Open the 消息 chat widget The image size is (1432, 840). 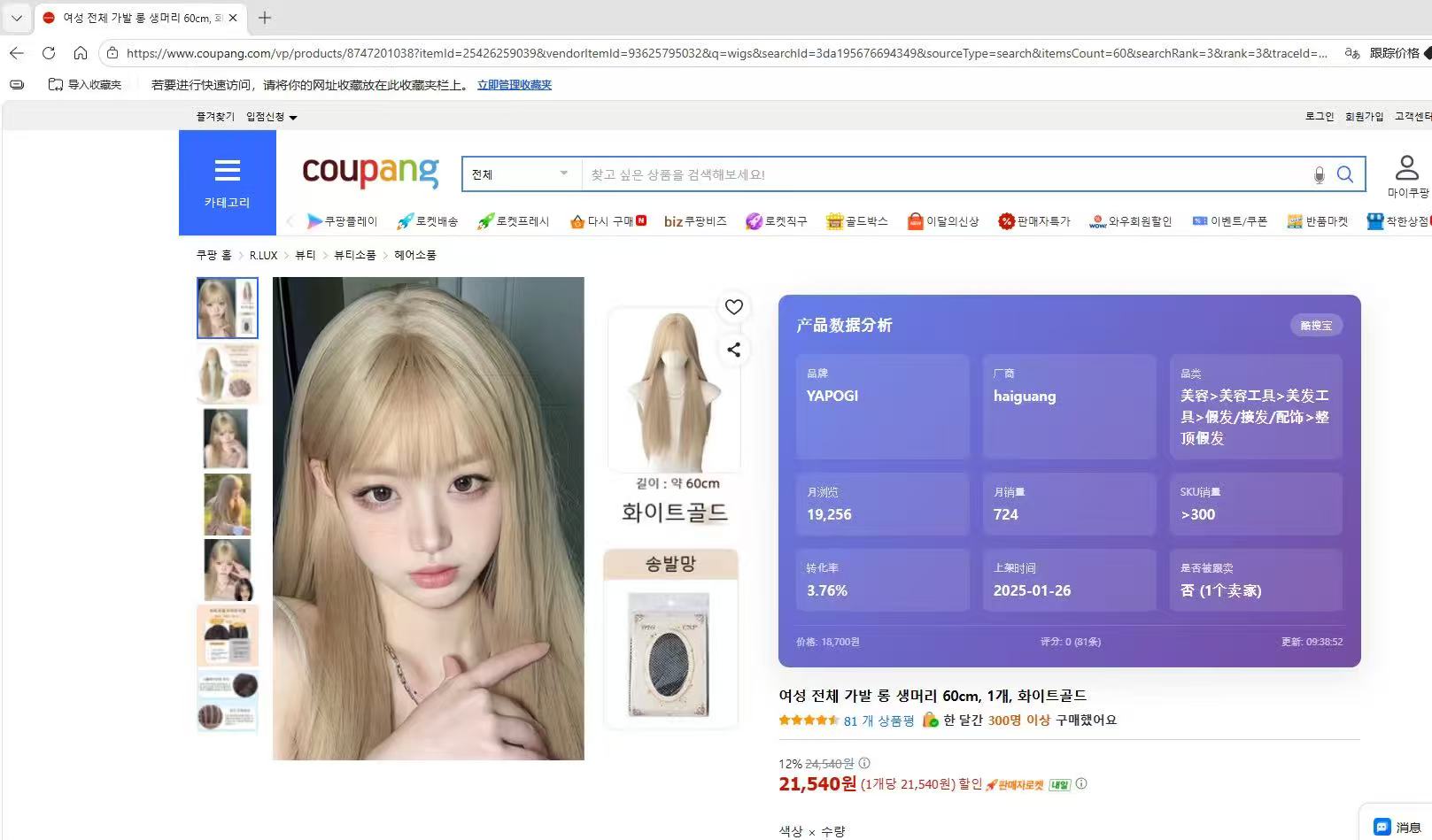1397,827
